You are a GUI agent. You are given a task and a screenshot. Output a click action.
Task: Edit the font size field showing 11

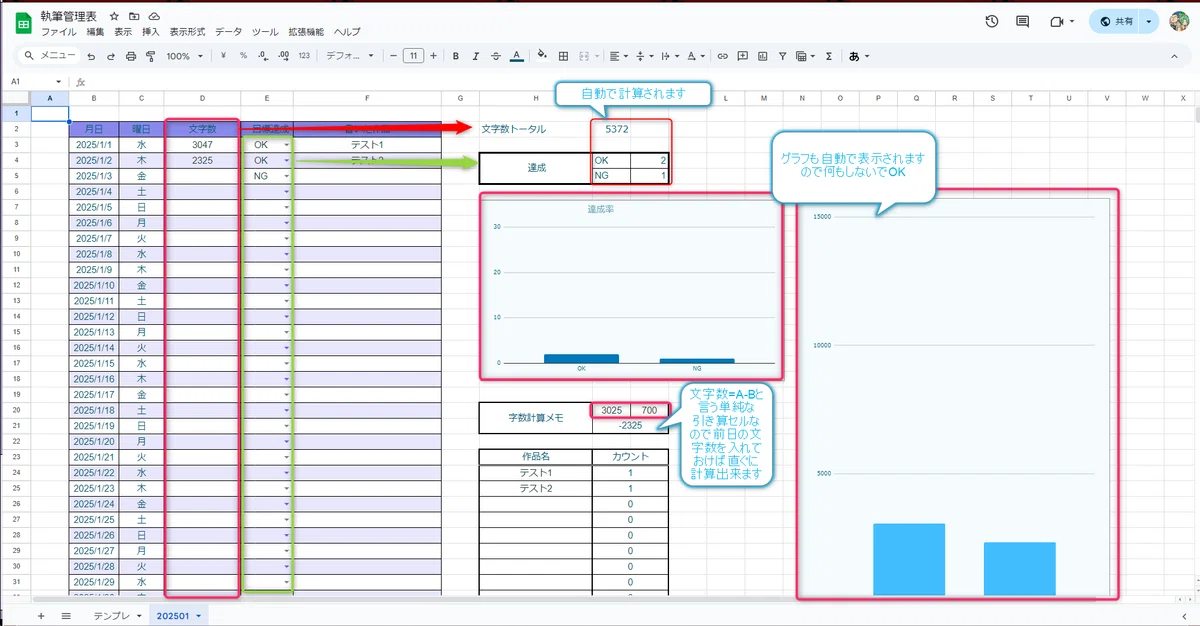pyautogui.click(x=414, y=56)
